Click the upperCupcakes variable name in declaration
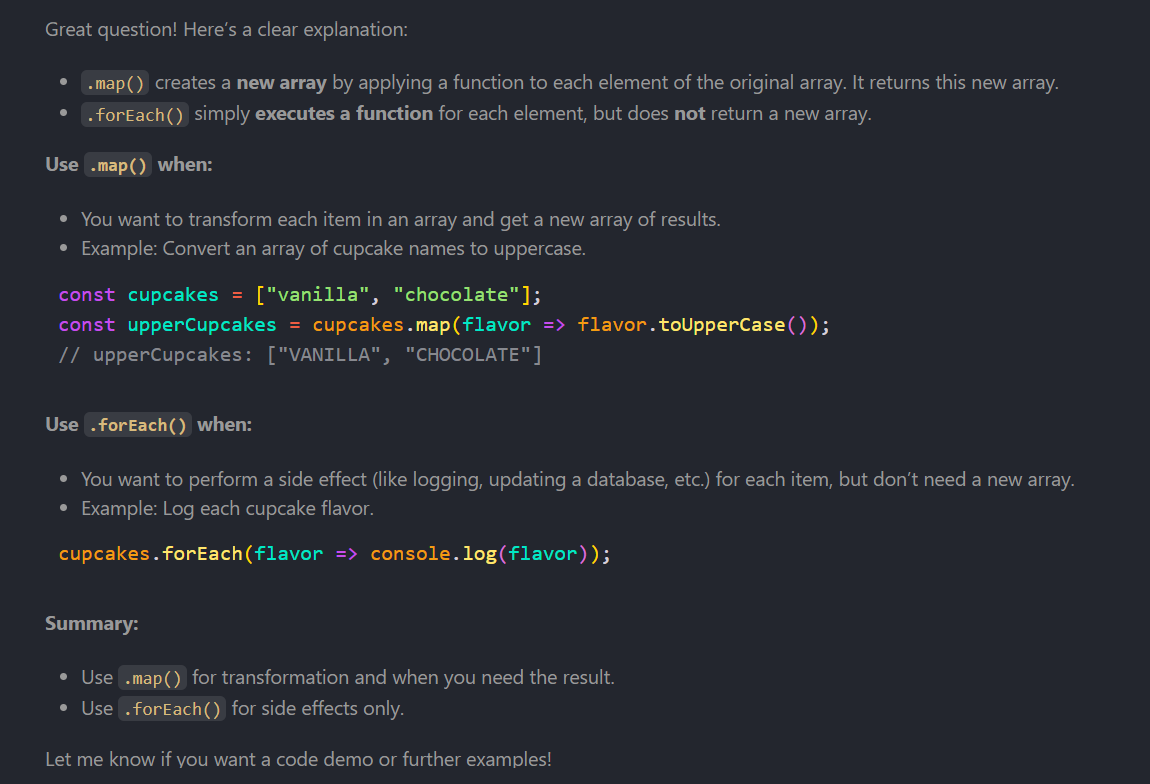Viewport: 1150px width, 784px height. [202, 325]
